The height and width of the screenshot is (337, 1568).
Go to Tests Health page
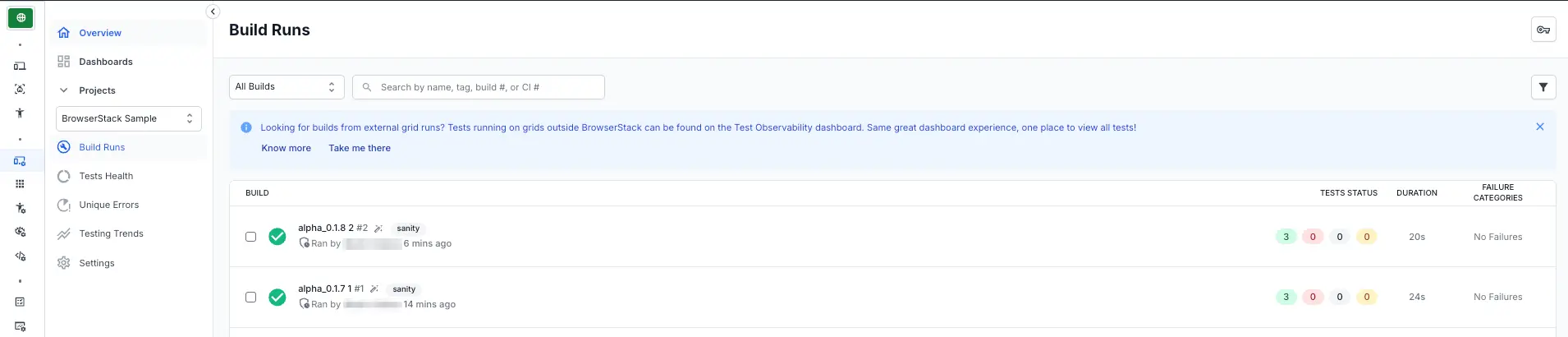[106, 176]
